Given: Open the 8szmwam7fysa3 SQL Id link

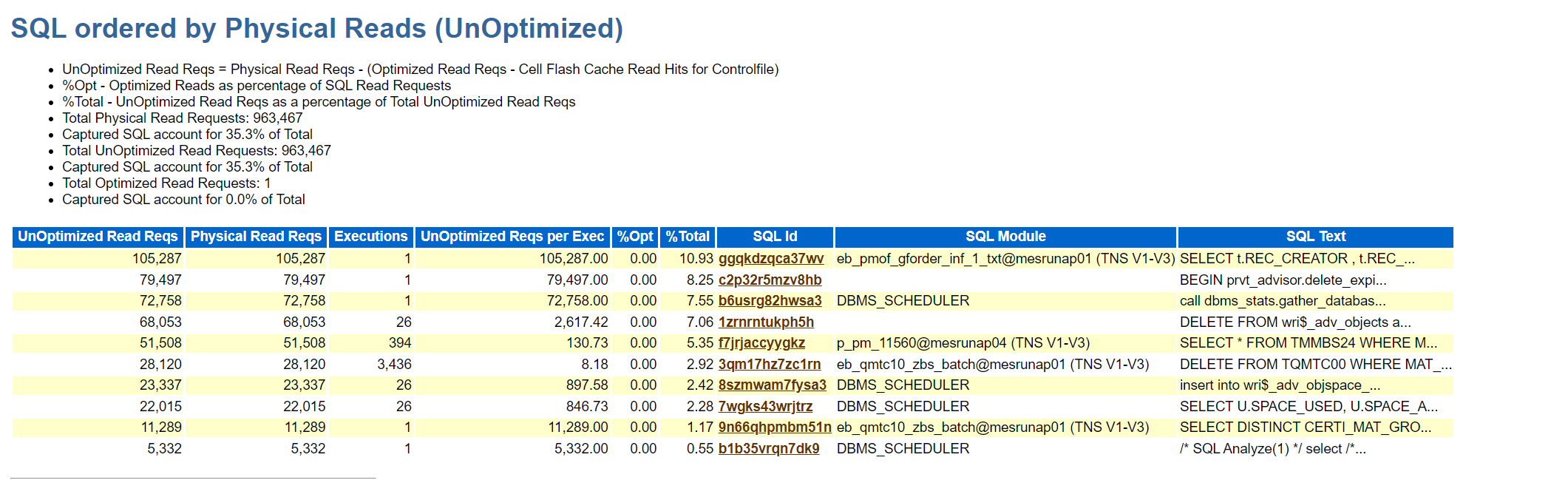Looking at the screenshot, I should click(x=772, y=385).
